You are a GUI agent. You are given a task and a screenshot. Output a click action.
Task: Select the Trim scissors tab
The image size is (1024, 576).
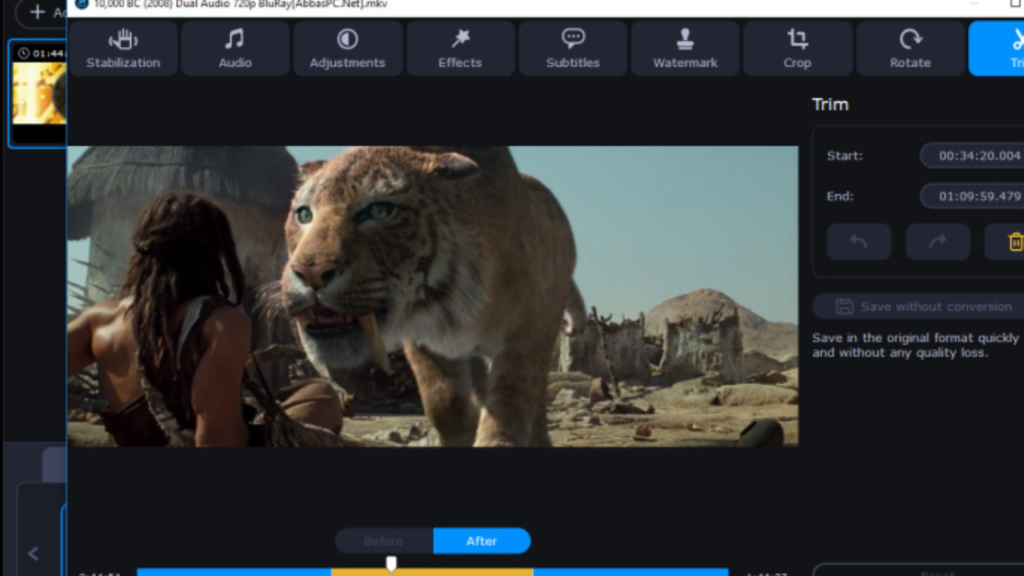point(1000,49)
